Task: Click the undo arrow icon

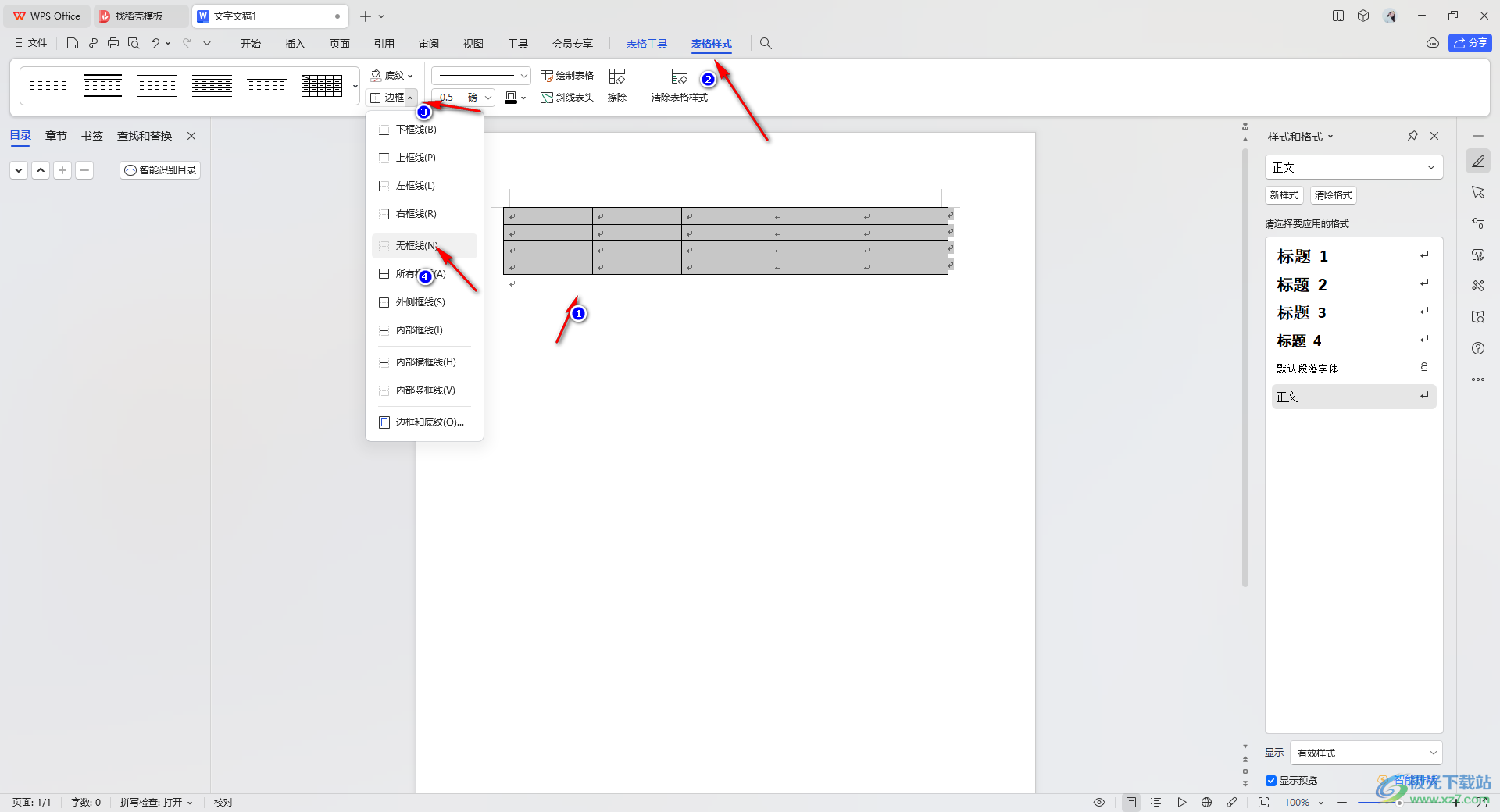Action: 155,44
